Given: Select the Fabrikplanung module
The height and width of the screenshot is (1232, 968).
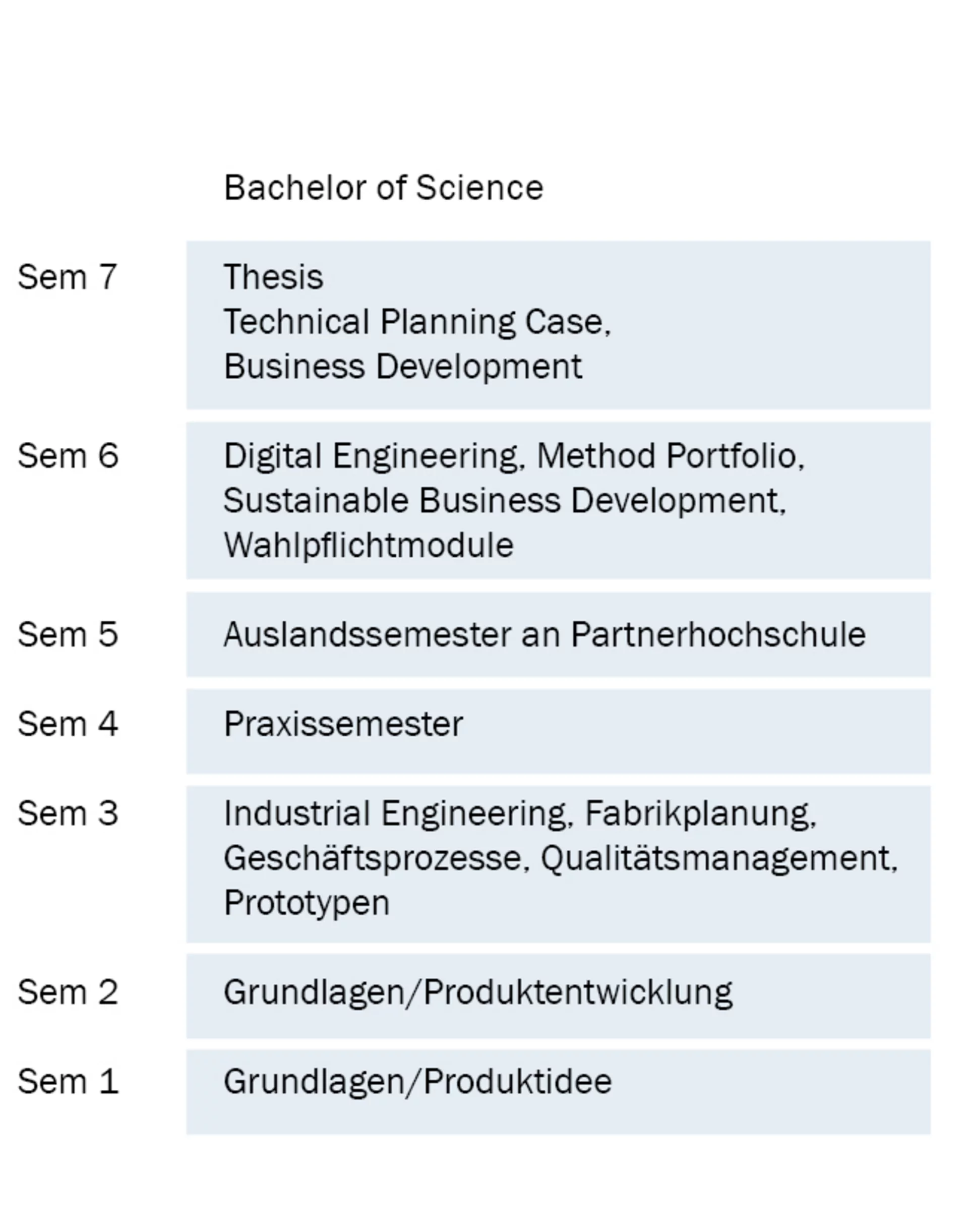Looking at the screenshot, I should (x=699, y=813).
